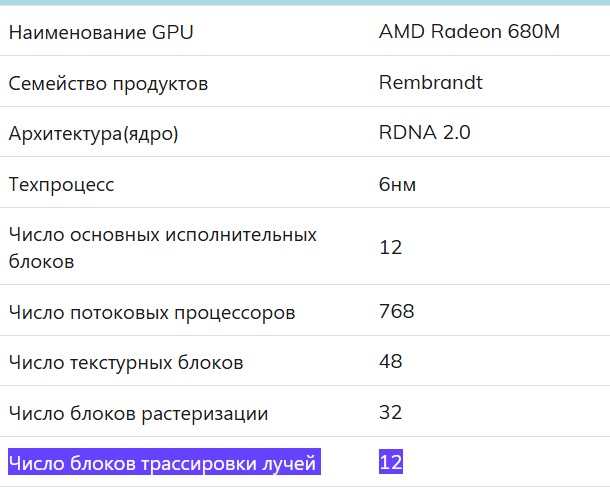Click the 'Техпроцесс' row label
The image size is (610, 497).
(x=61, y=184)
